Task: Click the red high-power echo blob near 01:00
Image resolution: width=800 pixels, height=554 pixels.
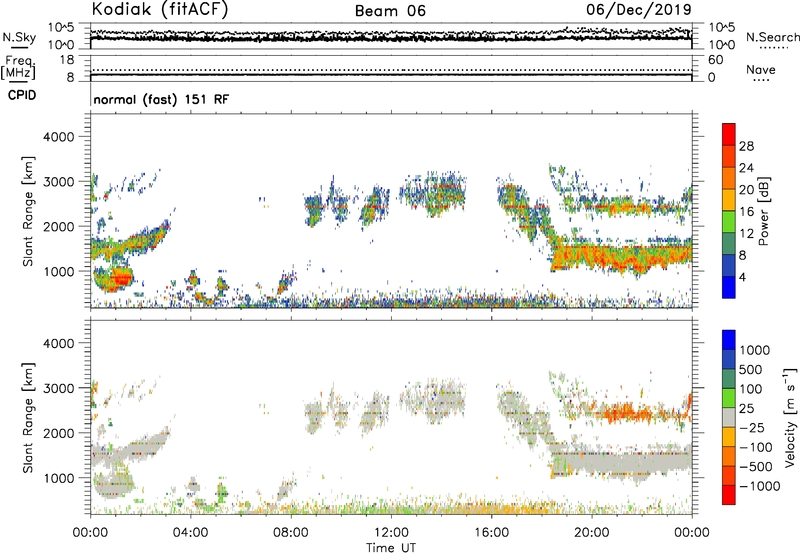Action: click(x=122, y=279)
